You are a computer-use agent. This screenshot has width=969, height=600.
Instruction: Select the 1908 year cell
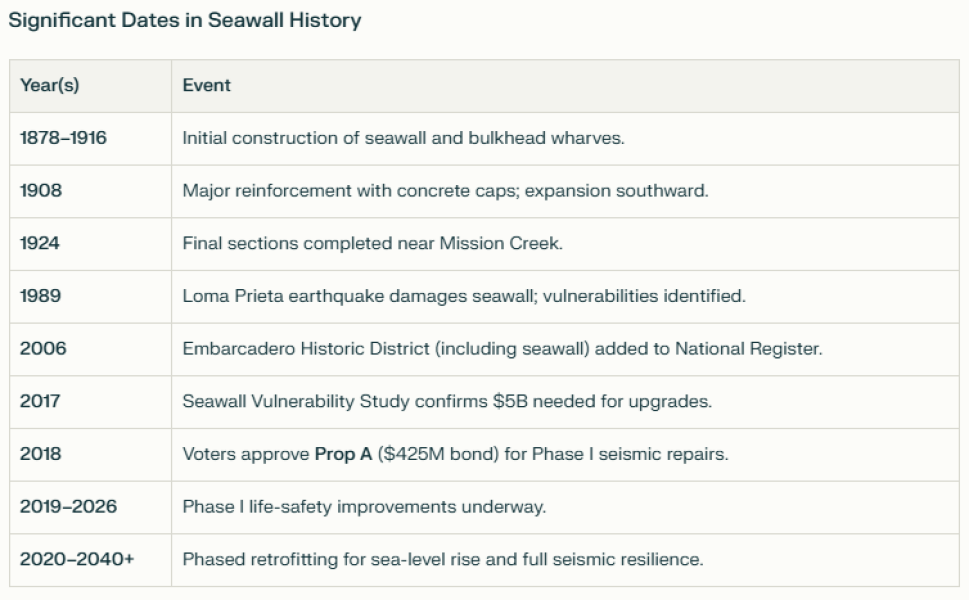pyautogui.click(x=90, y=191)
